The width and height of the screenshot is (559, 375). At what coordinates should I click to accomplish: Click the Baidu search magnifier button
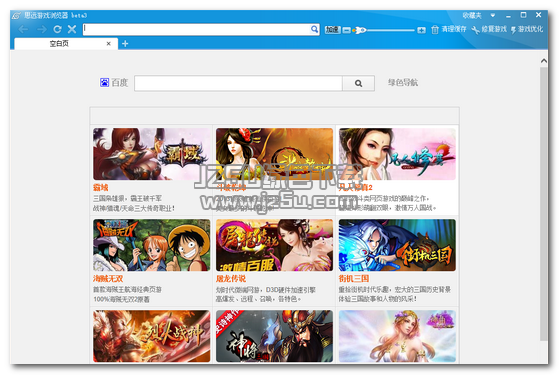(x=358, y=83)
